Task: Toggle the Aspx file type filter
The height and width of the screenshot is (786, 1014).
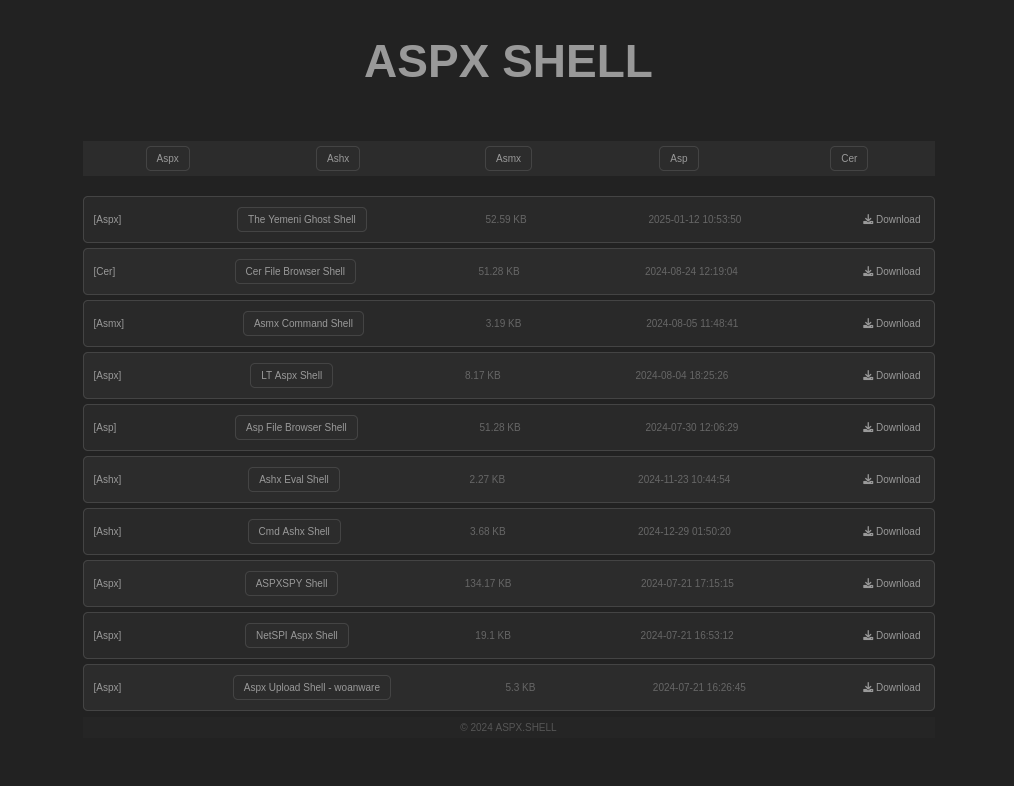Action: pos(167,158)
